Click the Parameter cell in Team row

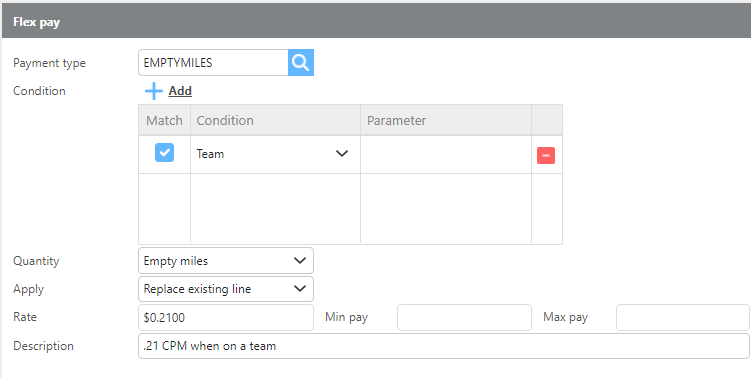click(x=446, y=154)
